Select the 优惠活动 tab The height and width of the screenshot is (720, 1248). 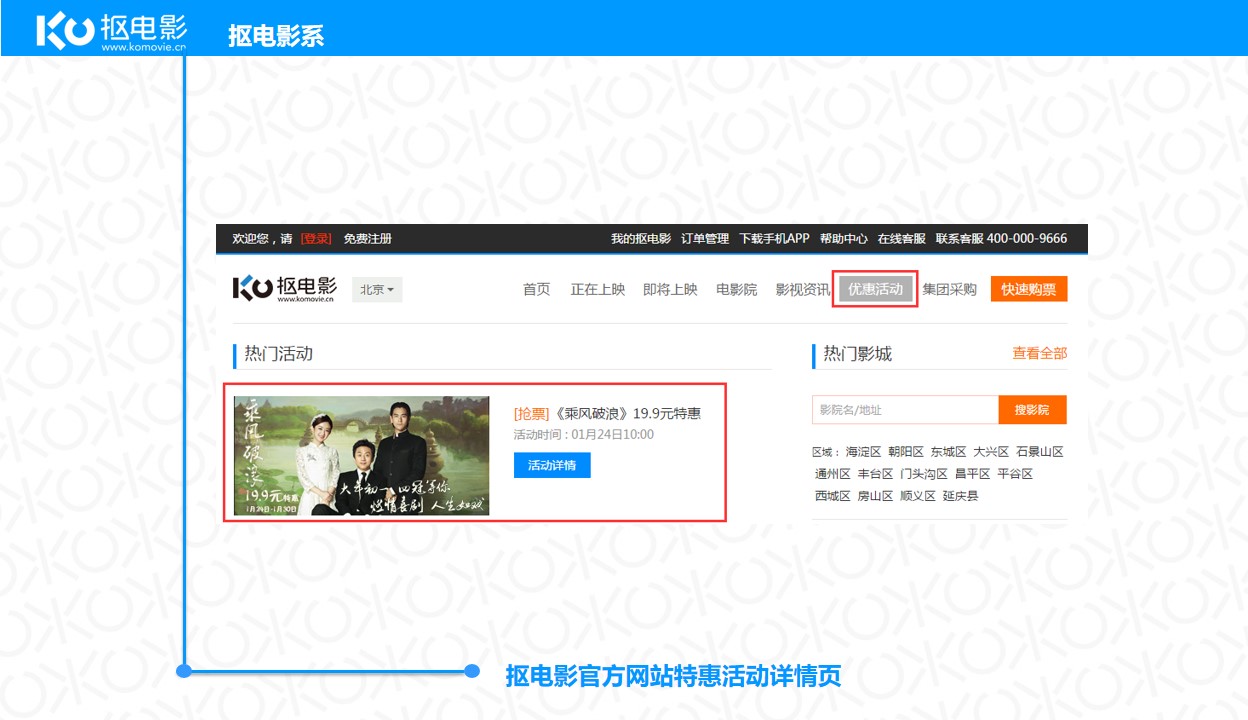876,290
